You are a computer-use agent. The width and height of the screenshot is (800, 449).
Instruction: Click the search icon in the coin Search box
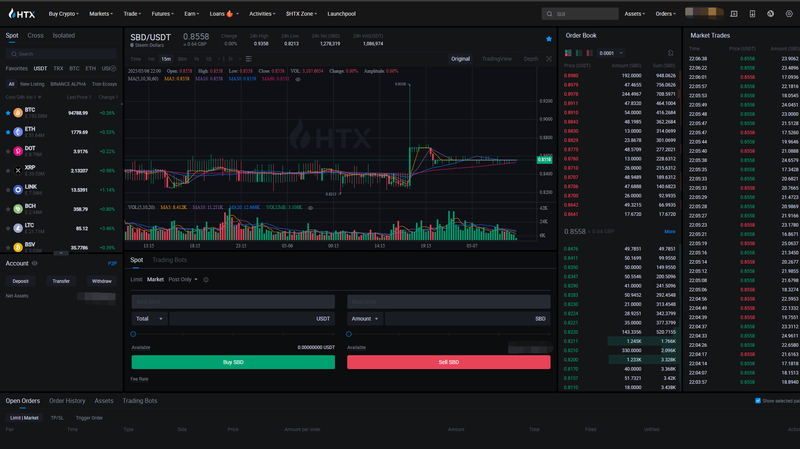coord(14,54)
